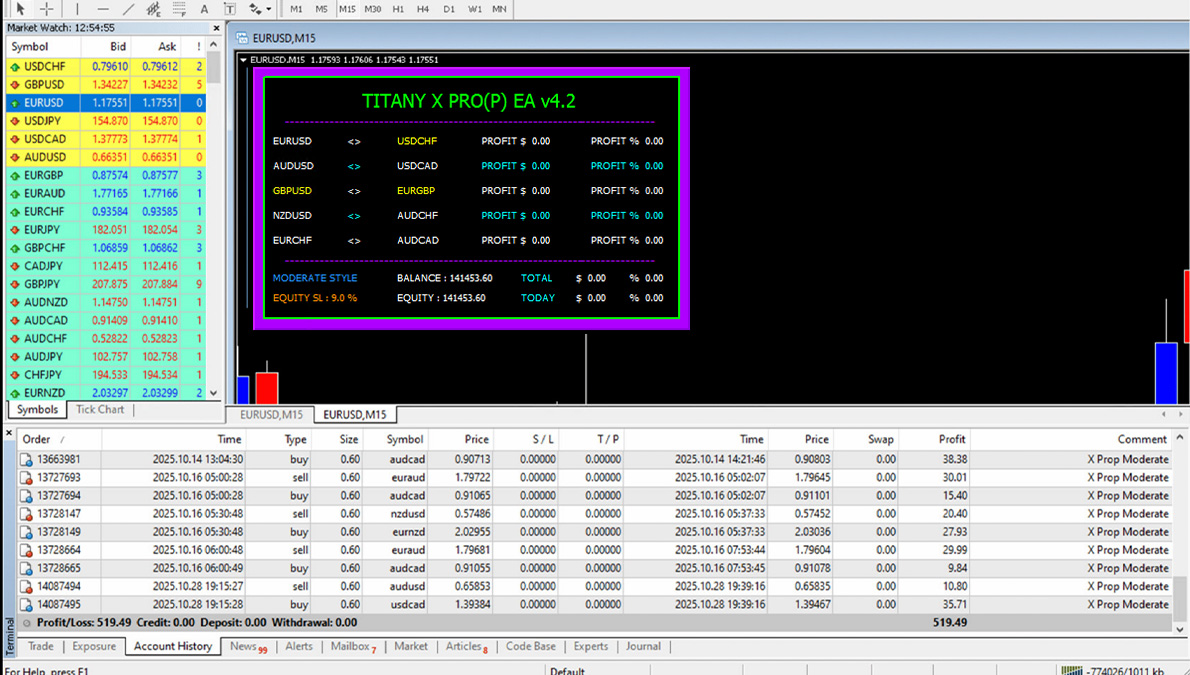Expand the EURUSD,M15 chart title arrow
The image size is (1190, 675).
(x=244, y=60)
